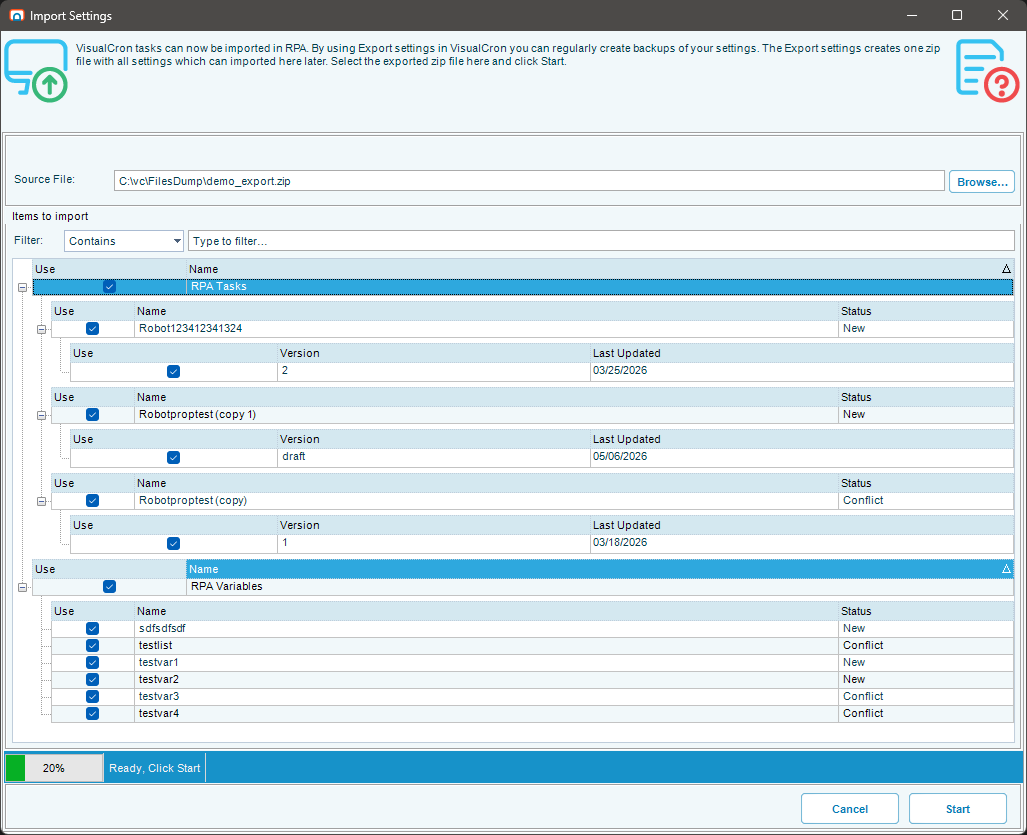Screen dimensions: 1027x835
Task: Click the Browse... button
Action: tap(981, 181)
